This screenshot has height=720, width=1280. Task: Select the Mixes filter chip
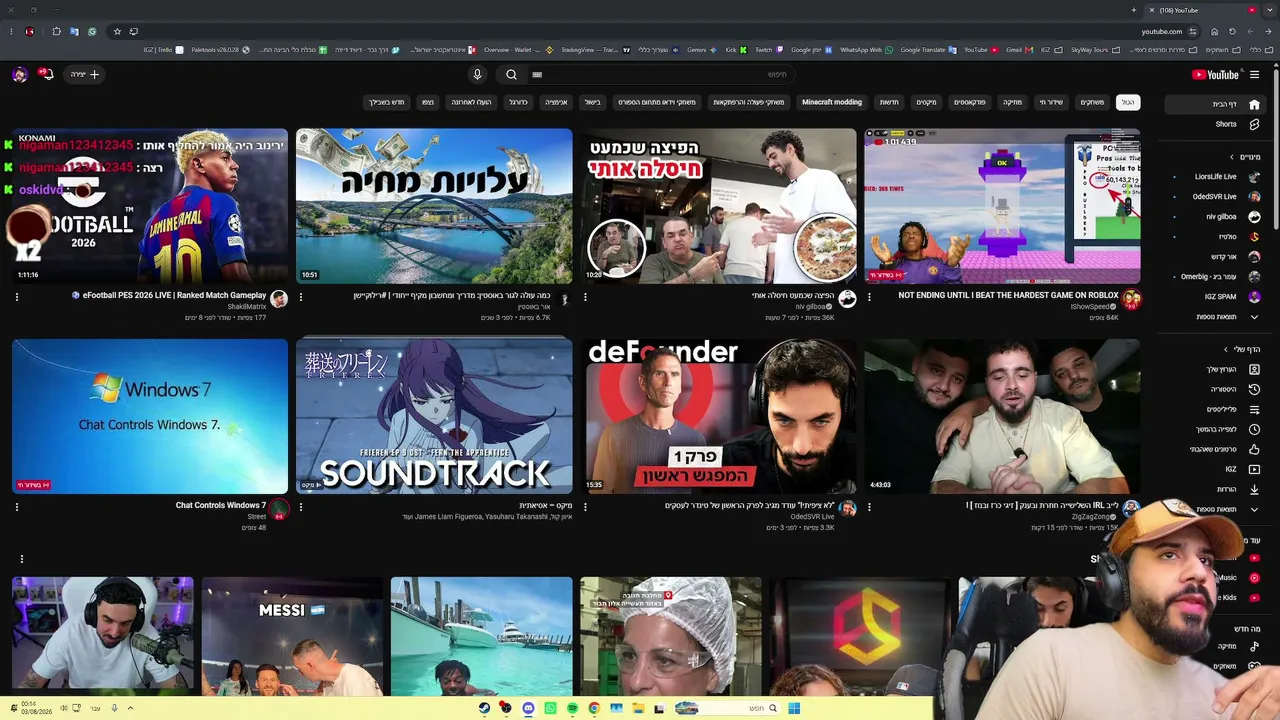tap(927, 102)
